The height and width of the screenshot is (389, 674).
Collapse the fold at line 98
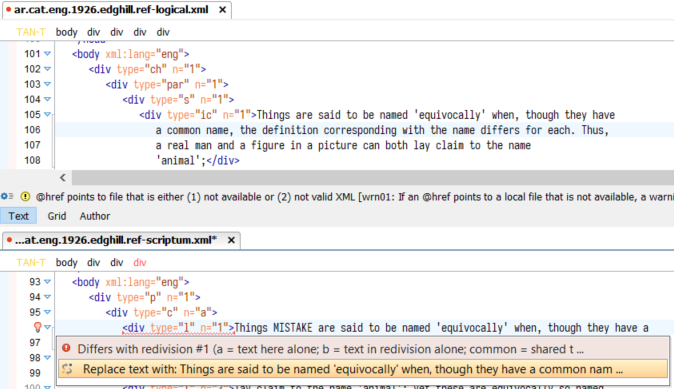[47, 358]
